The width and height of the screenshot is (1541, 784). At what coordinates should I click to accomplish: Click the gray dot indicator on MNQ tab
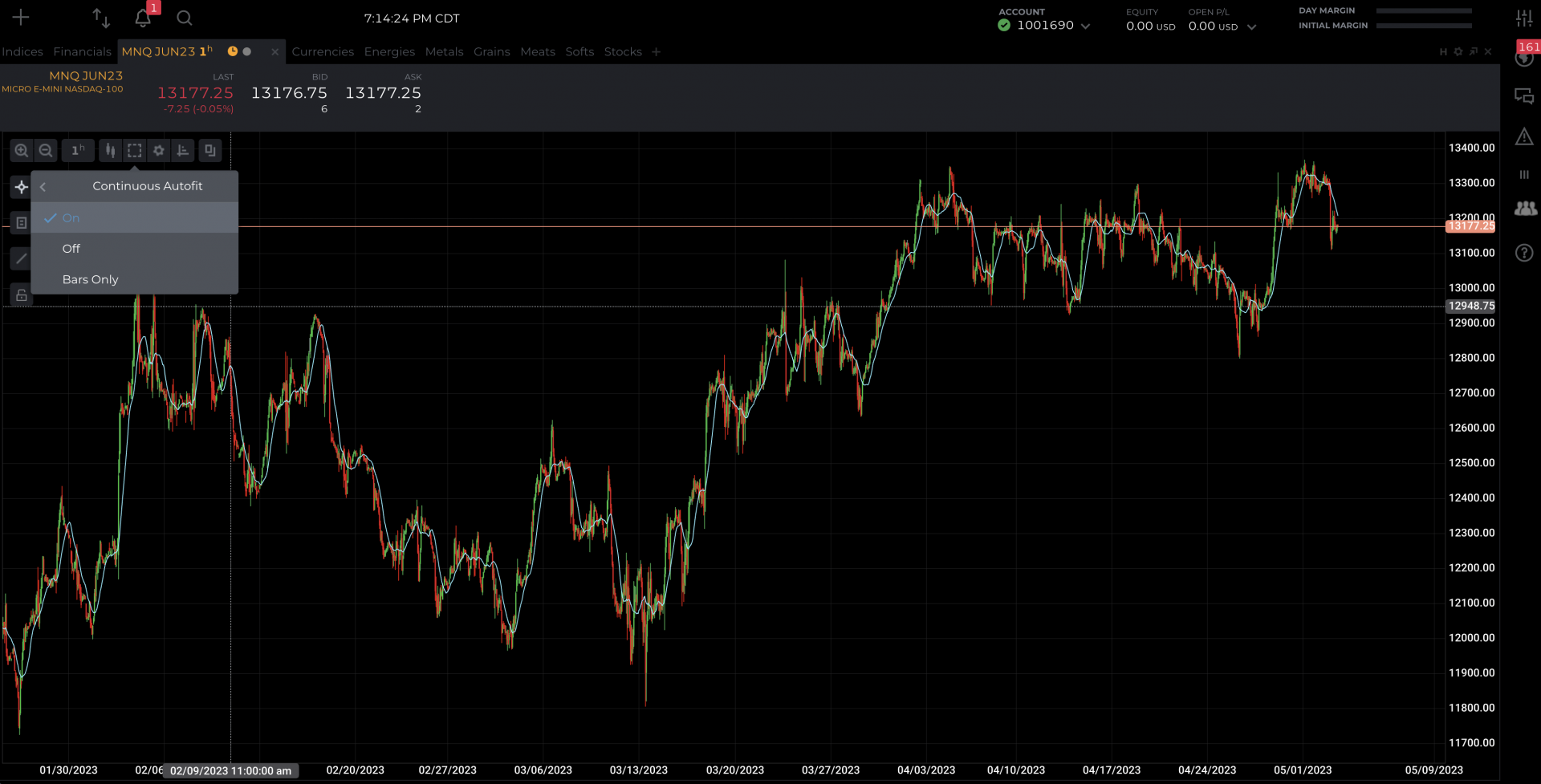pyautogui.click(x=247, y=51)
